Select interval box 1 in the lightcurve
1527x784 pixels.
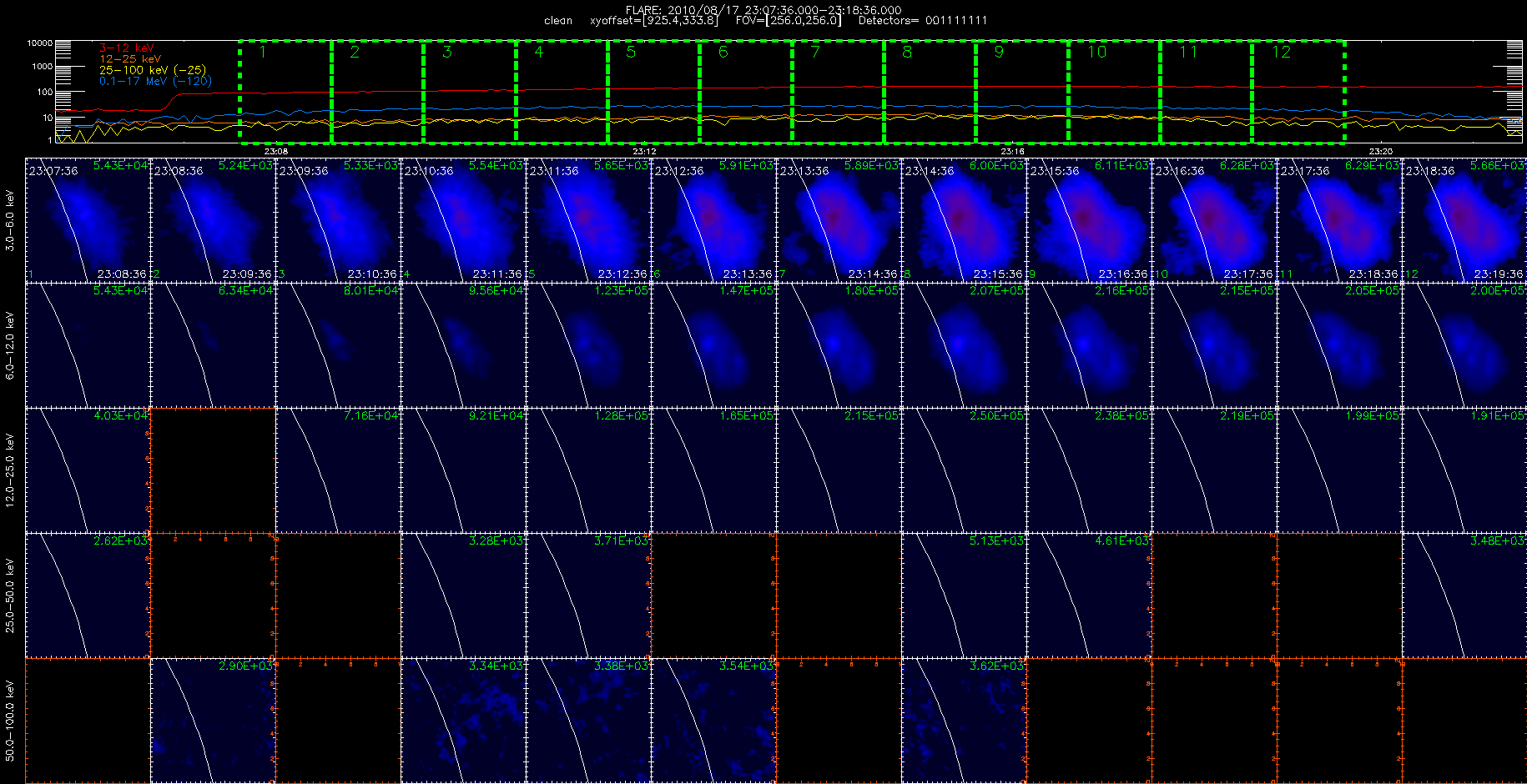click(x=285, y=91)
